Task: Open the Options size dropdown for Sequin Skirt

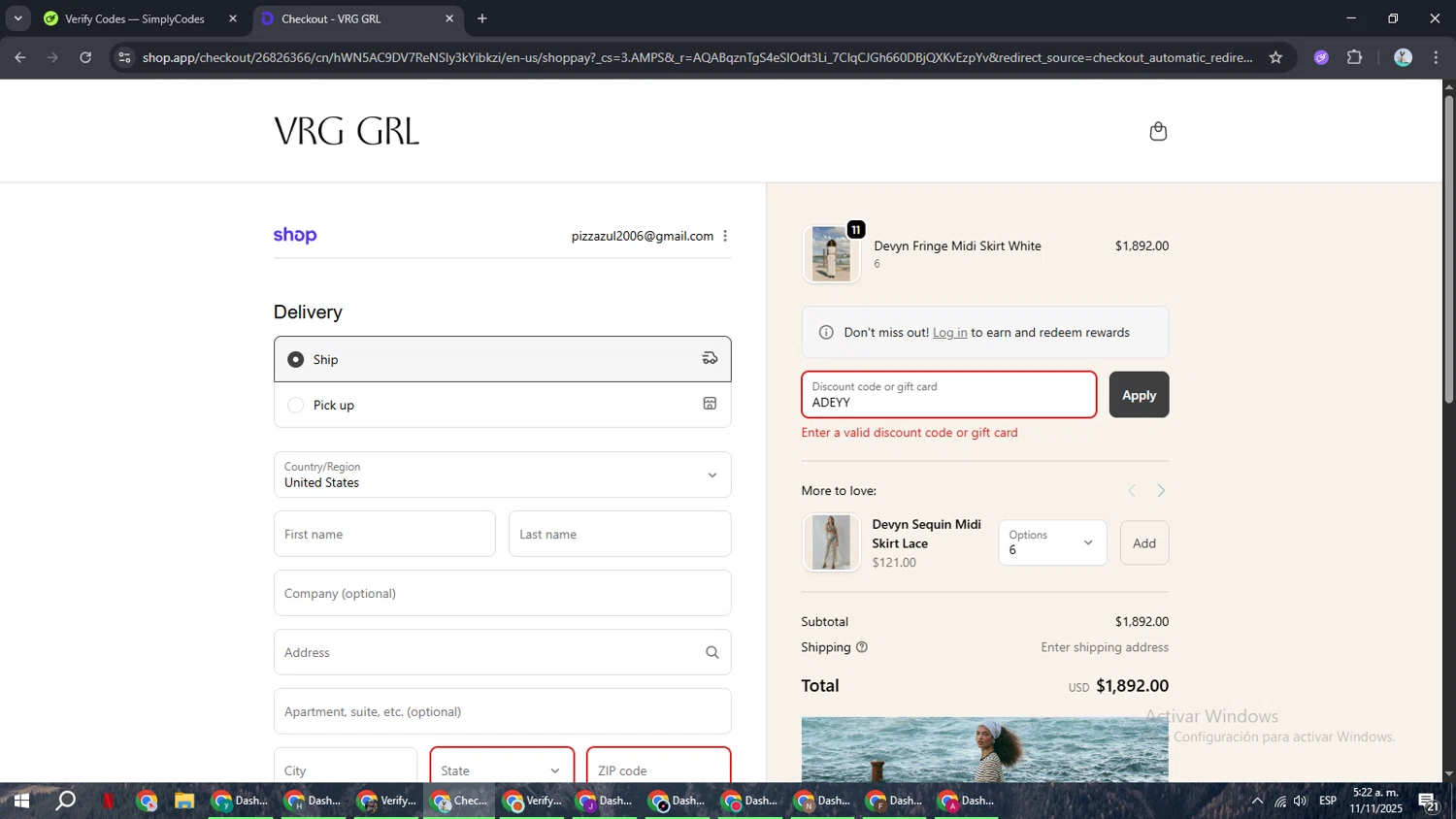Action: [x=1052, y=542]
